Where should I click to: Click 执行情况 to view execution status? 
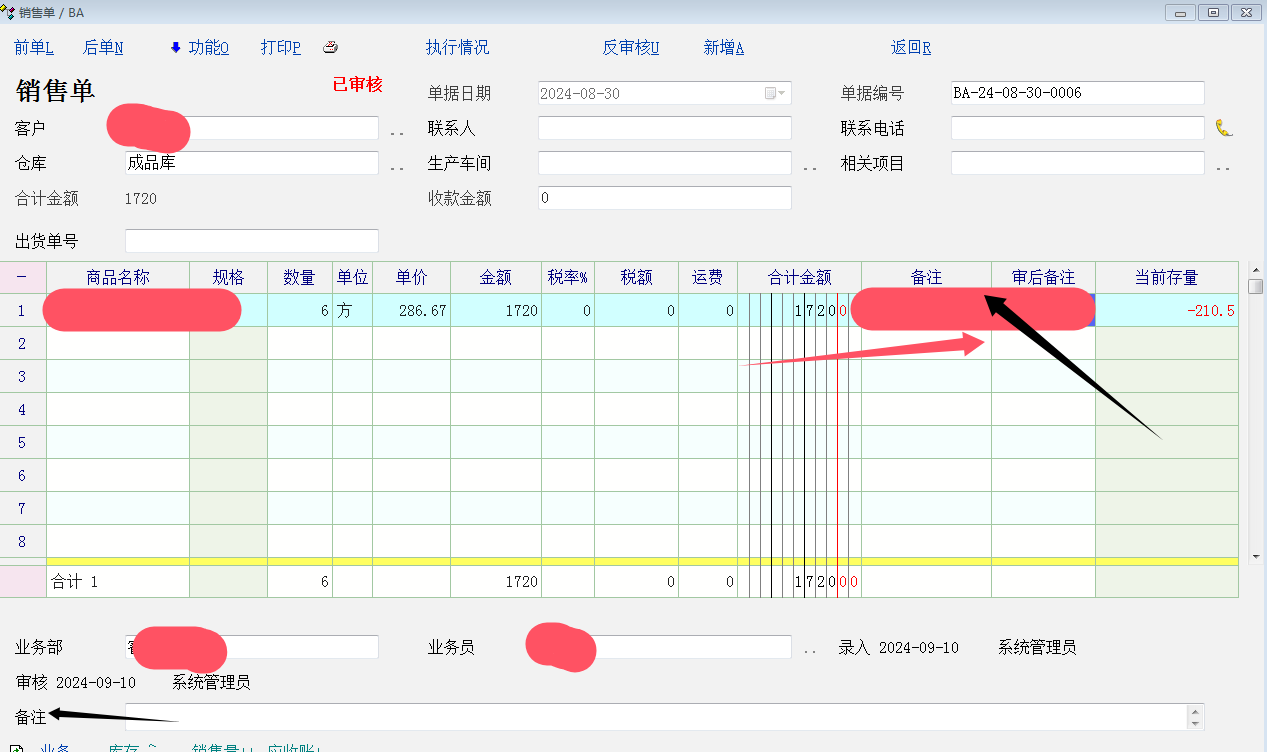457,48
